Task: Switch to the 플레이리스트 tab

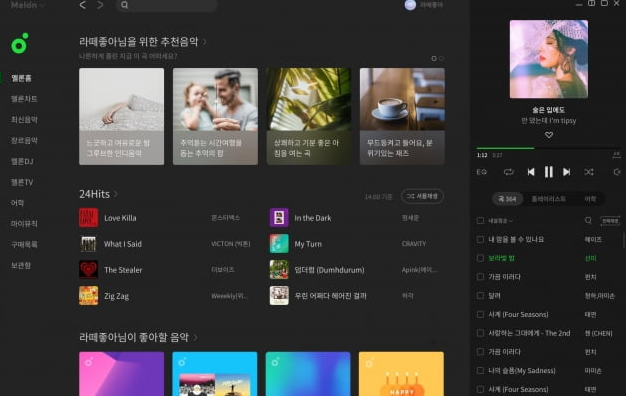Action: (x=549, y=198)
